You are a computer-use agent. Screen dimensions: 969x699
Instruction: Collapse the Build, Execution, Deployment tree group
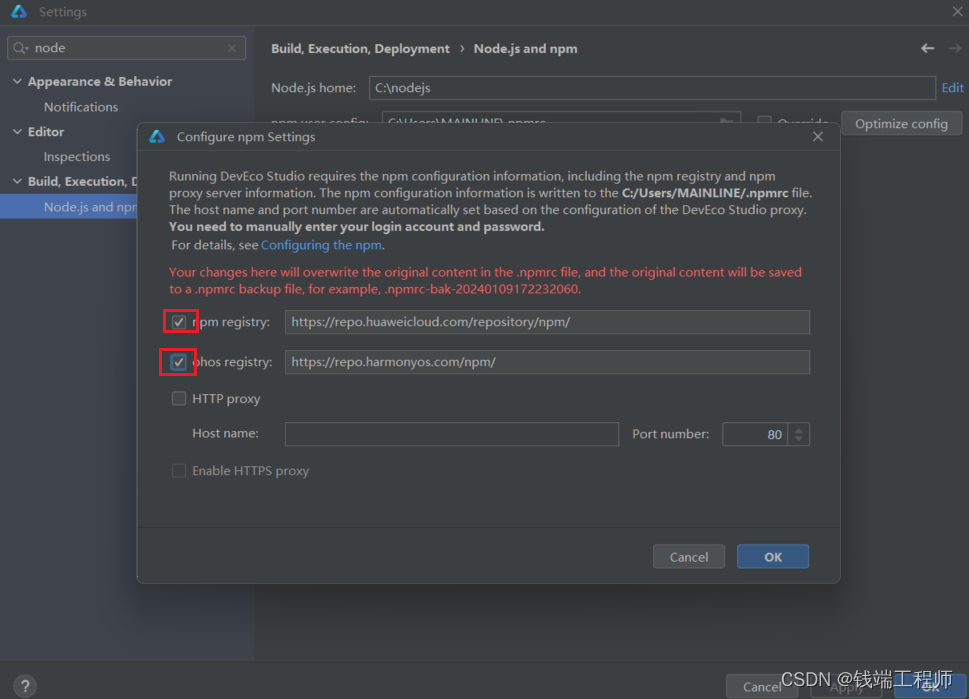pos(17,181)
